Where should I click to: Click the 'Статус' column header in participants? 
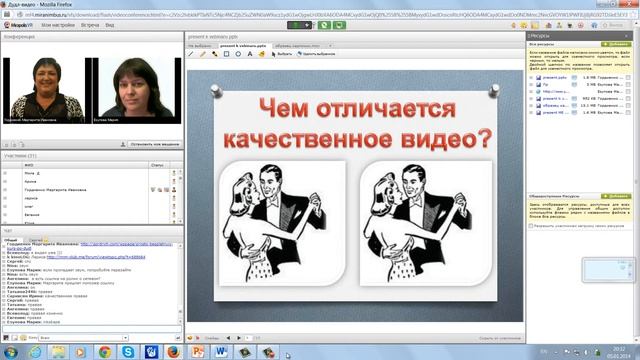pyautogui.click(x=158, y=165)
